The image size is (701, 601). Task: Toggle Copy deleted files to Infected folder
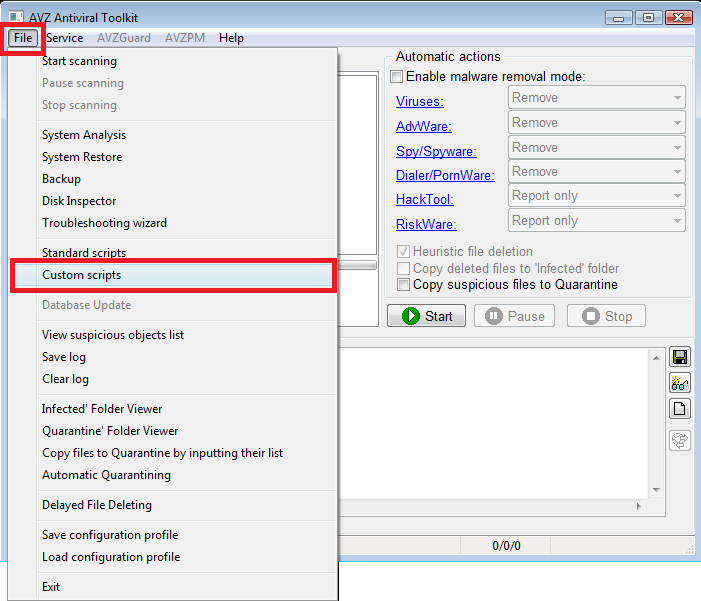(x=403, y=268)
